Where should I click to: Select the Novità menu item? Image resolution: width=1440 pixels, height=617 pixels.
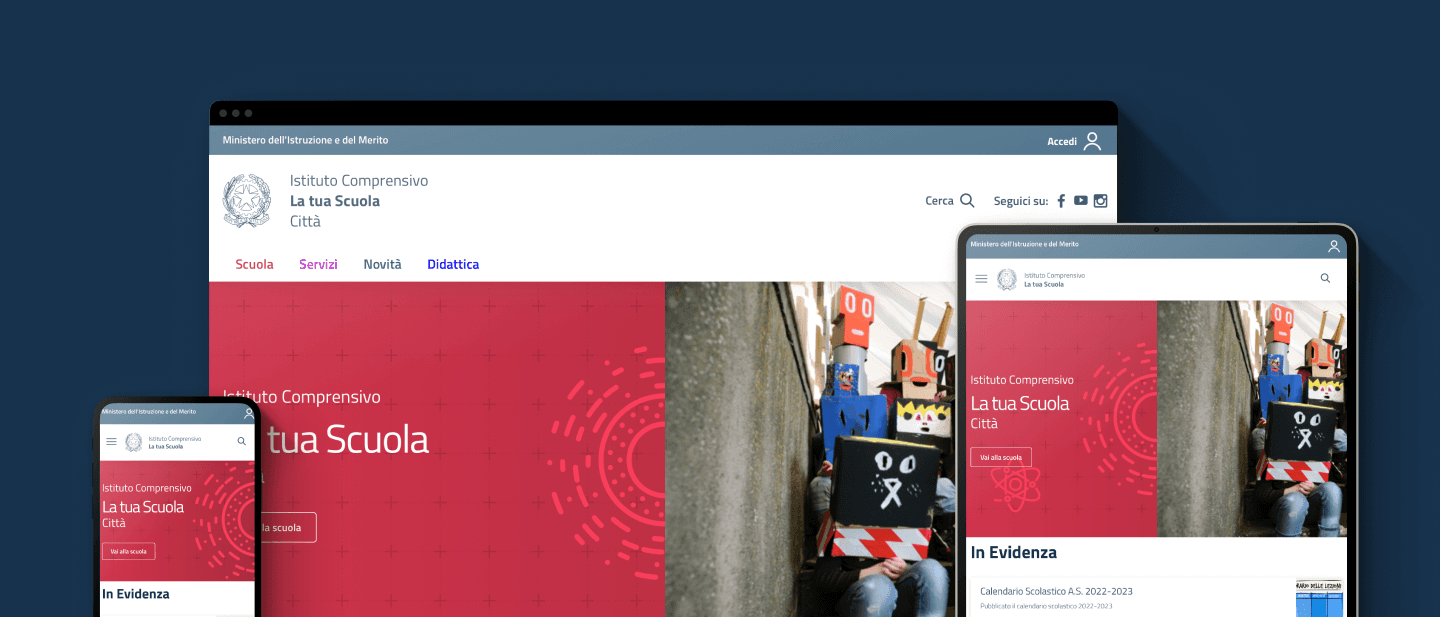click(x=382, y=265)
